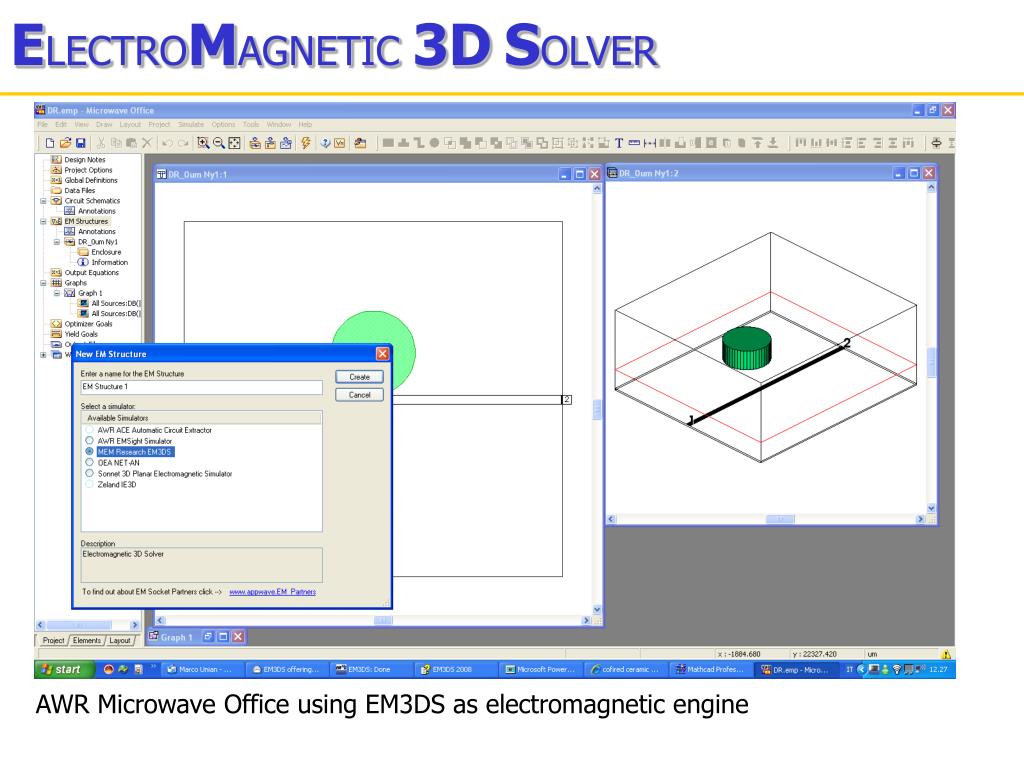Click the Tune tool icon

pos(325,143)
